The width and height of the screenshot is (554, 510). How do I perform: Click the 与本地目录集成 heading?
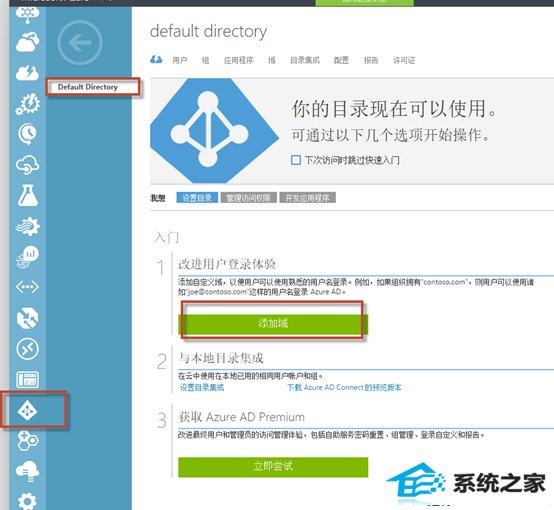[221, 358]
